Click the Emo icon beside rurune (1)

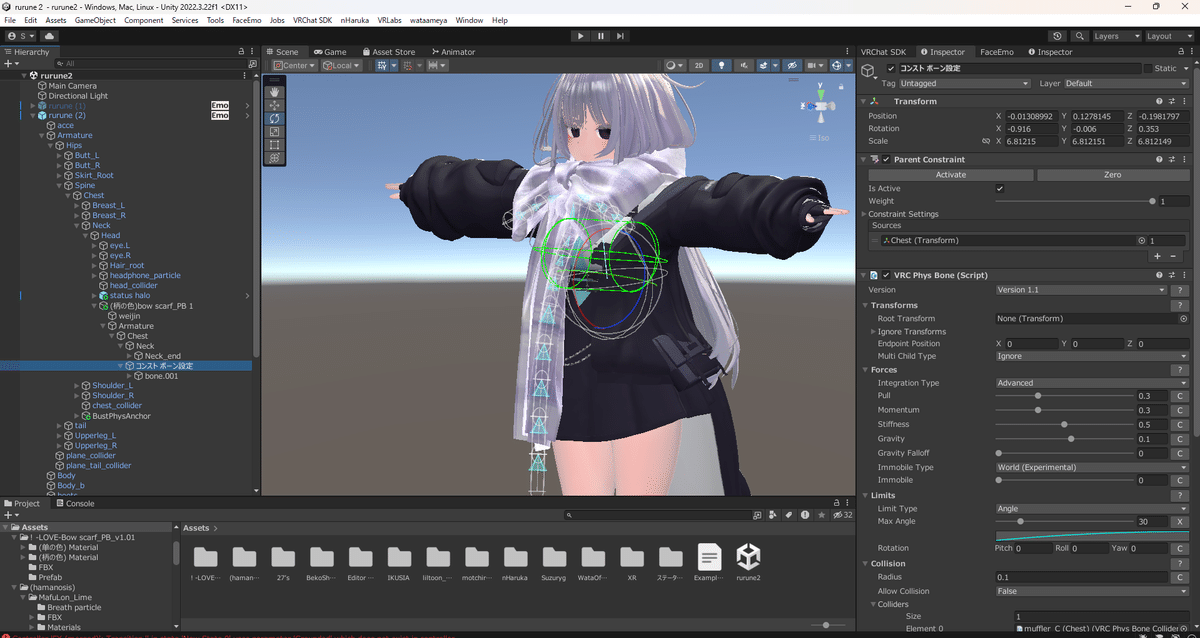219,104
